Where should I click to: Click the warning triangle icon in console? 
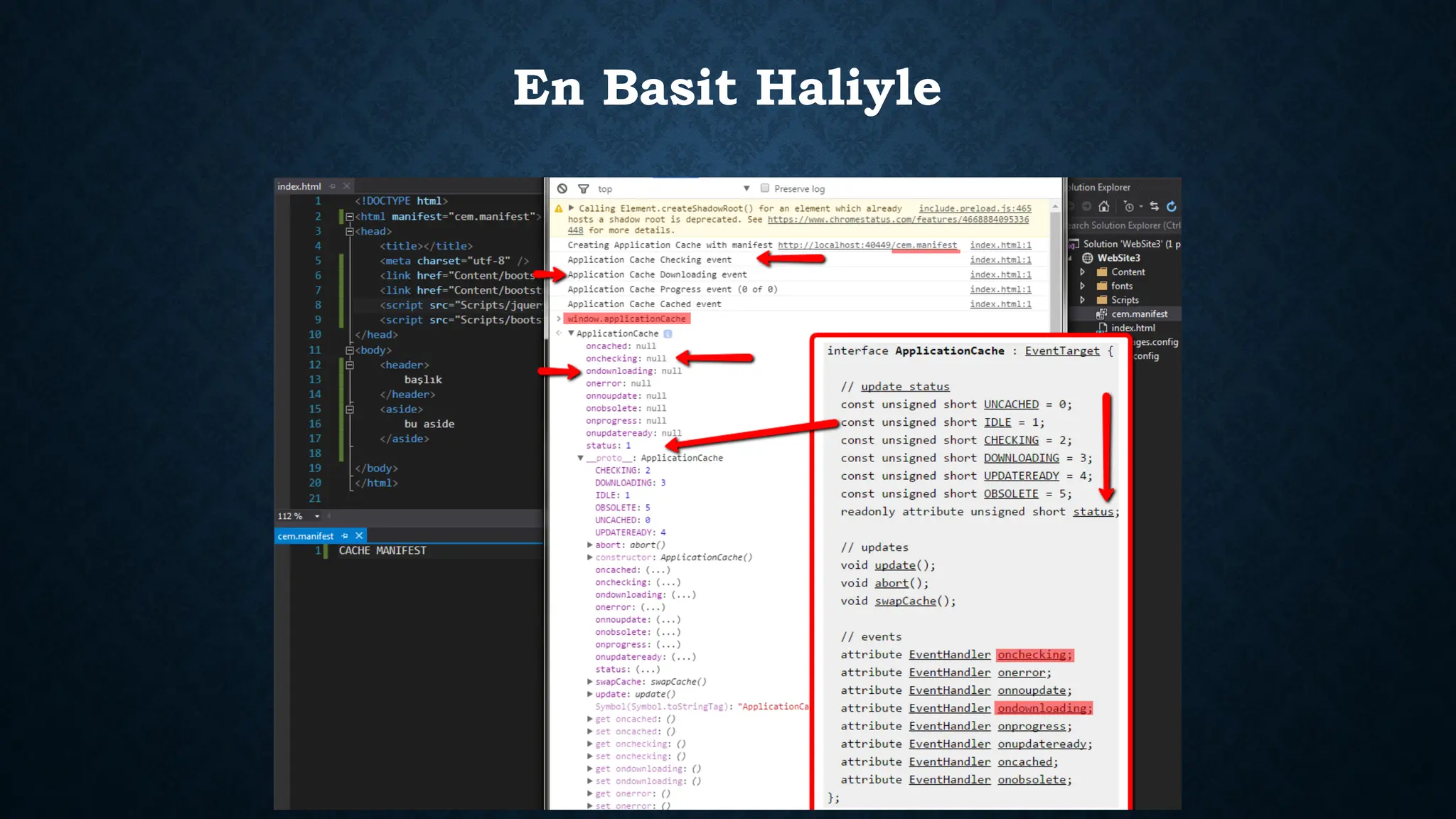point(559,208)
